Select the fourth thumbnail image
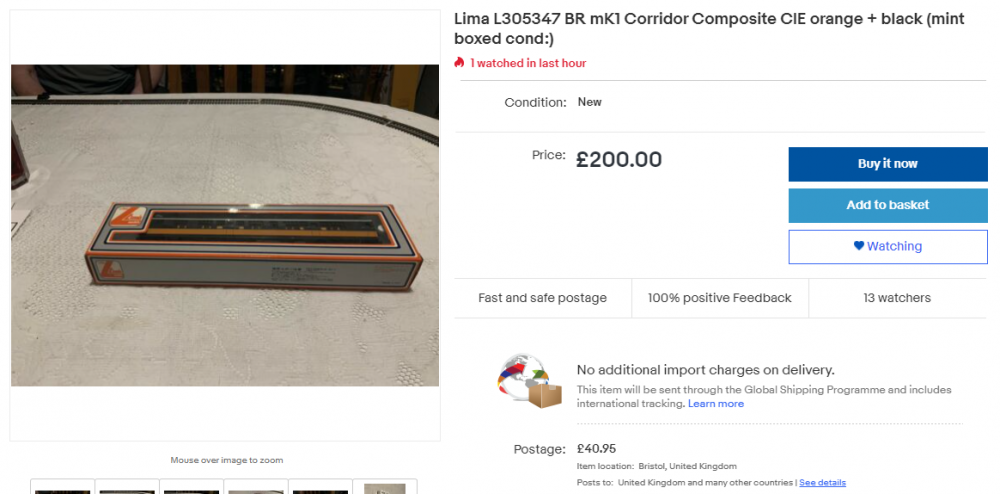Image resolution: width=1000 pixels, height=494 pixels. (256, 488)
